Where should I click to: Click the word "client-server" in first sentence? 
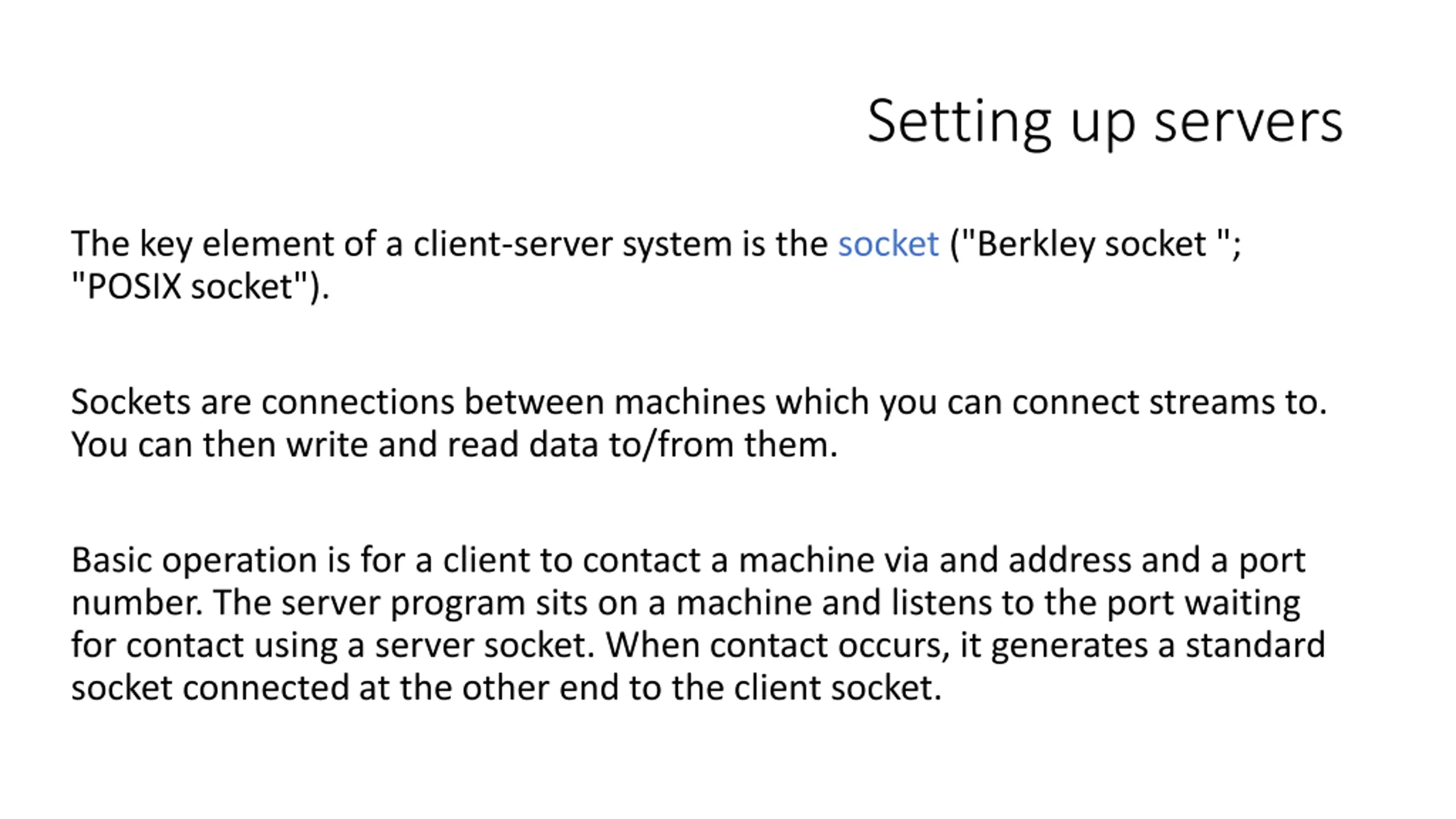coord(512,245)
